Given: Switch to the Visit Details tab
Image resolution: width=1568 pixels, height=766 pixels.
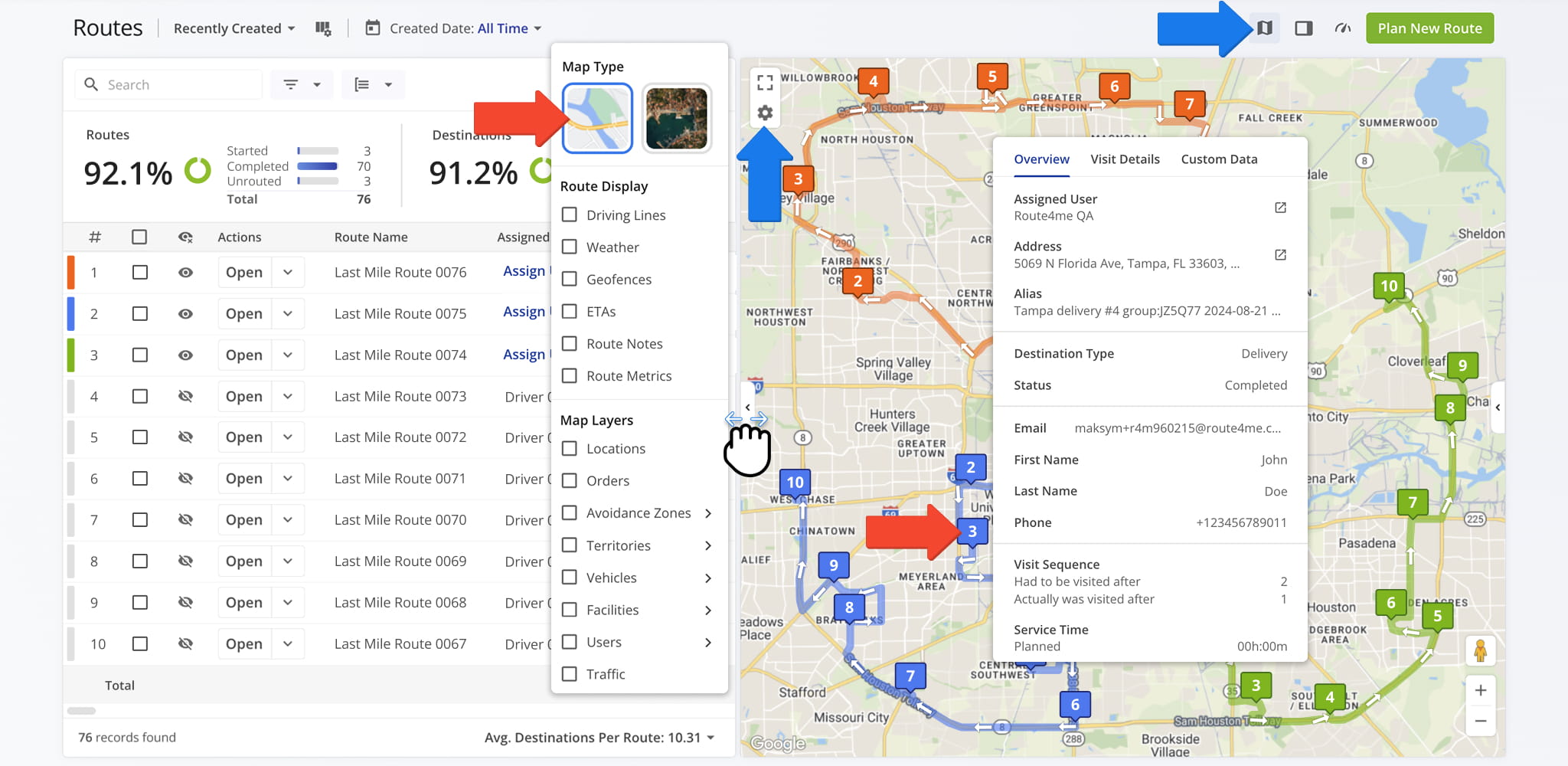Looking at the screenshot, I should [x=1125, y=159].
